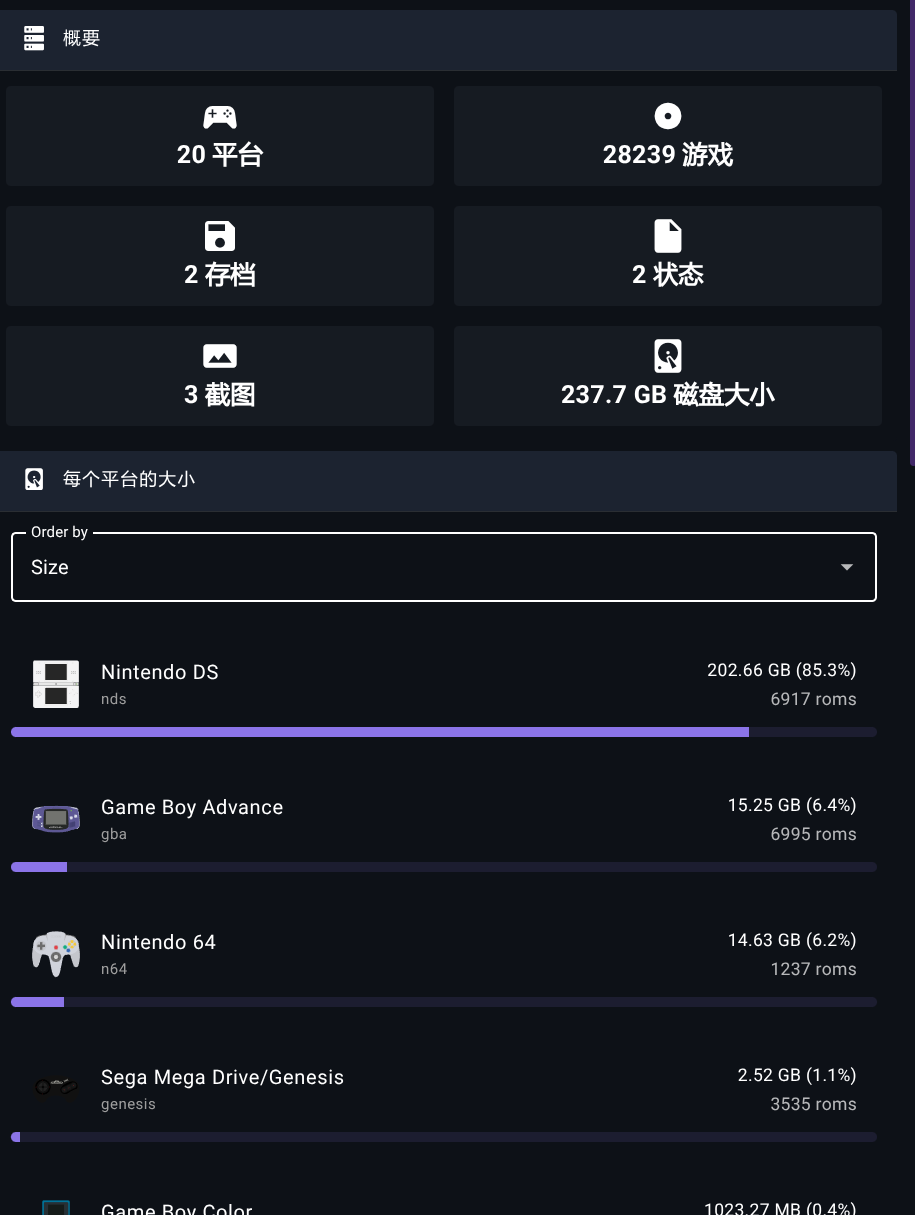
Task: Open the Nintendo DS platform entry
Action: pos(444,684)
